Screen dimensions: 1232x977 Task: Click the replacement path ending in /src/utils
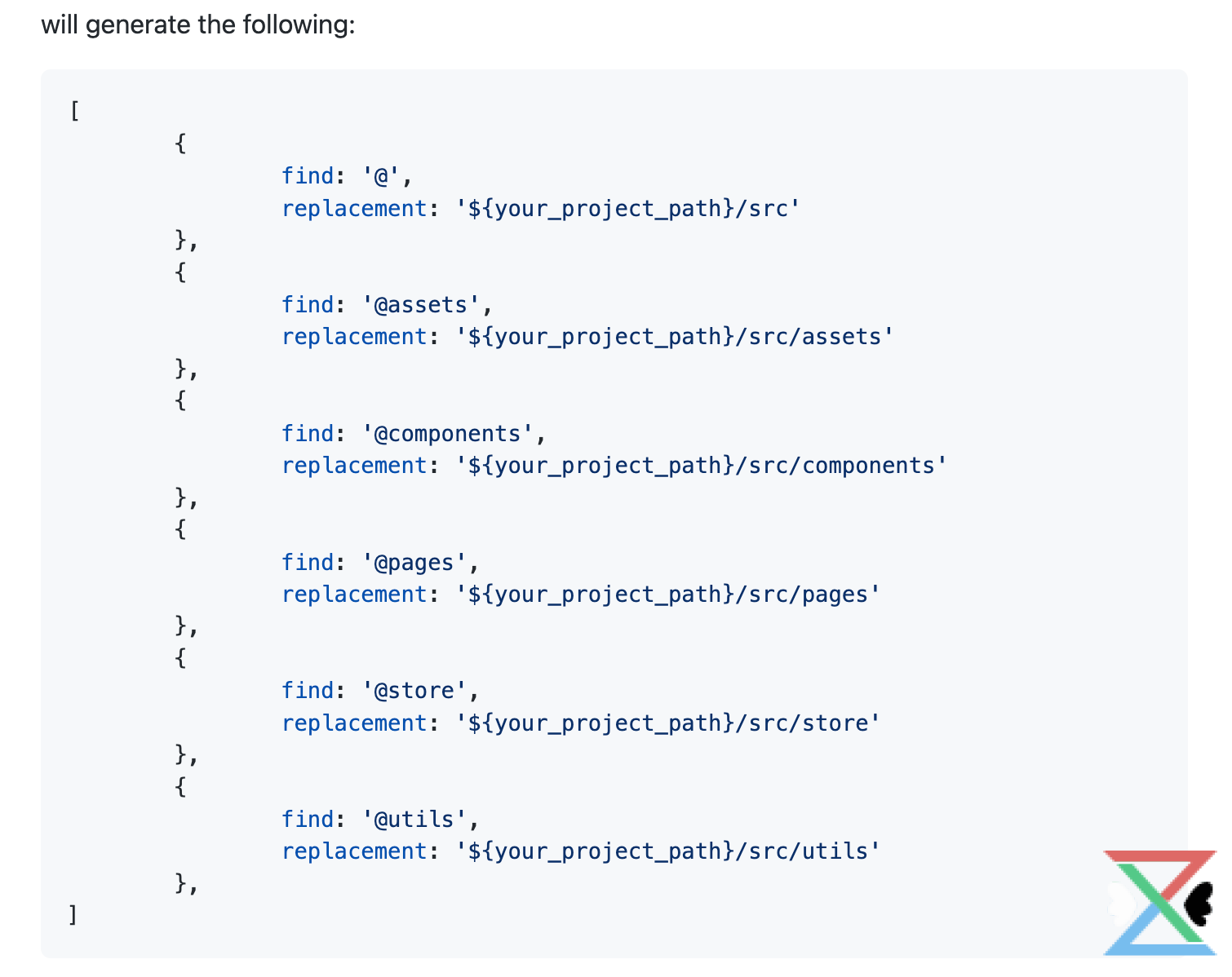[668, 851]
